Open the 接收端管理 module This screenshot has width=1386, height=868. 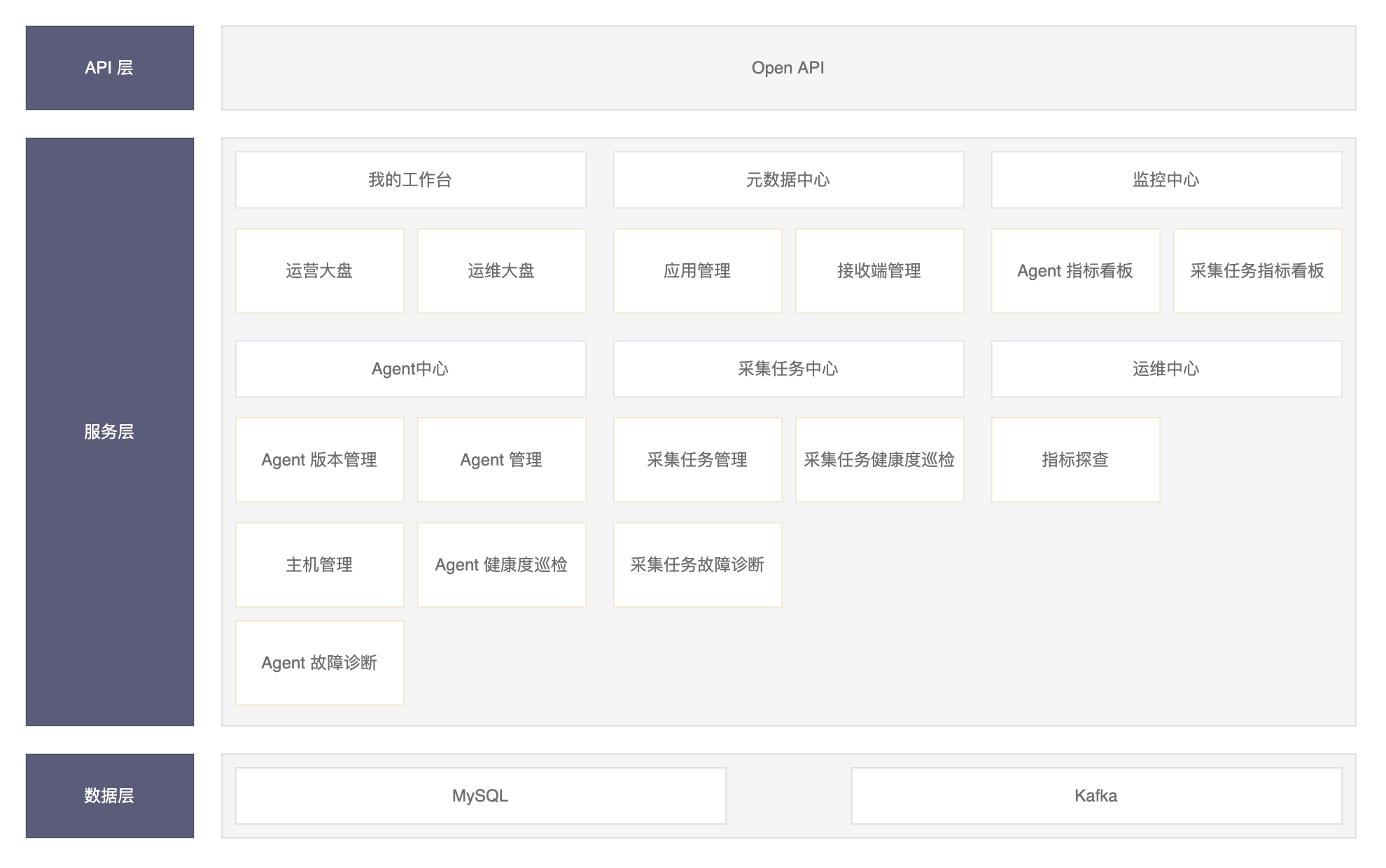point(879,271)
